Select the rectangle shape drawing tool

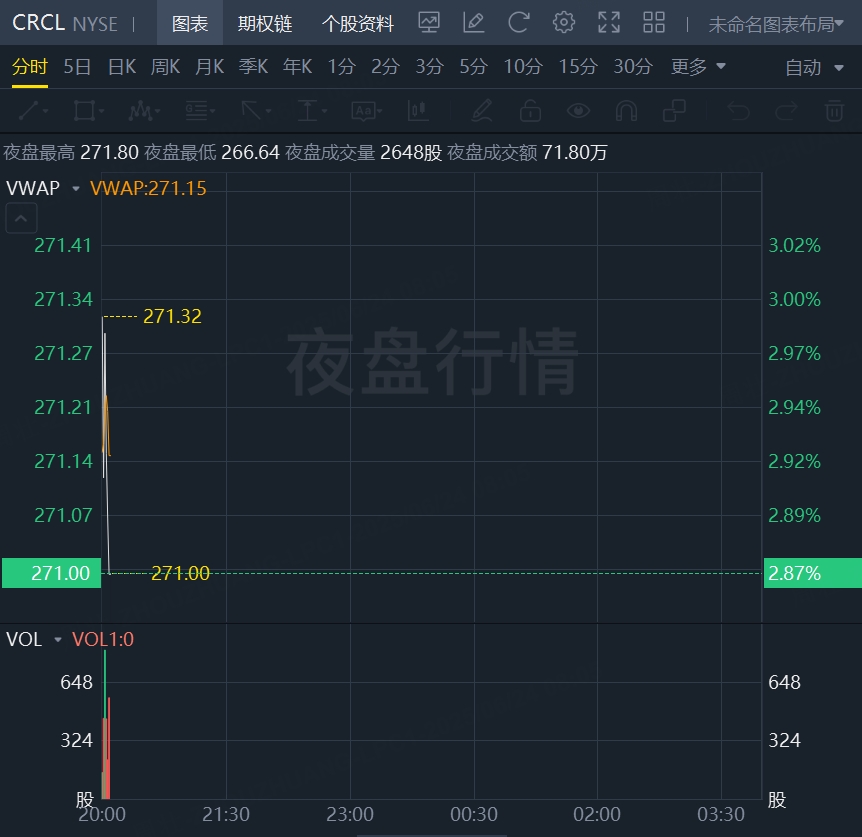pyautogui.click(x=89, y=111)
